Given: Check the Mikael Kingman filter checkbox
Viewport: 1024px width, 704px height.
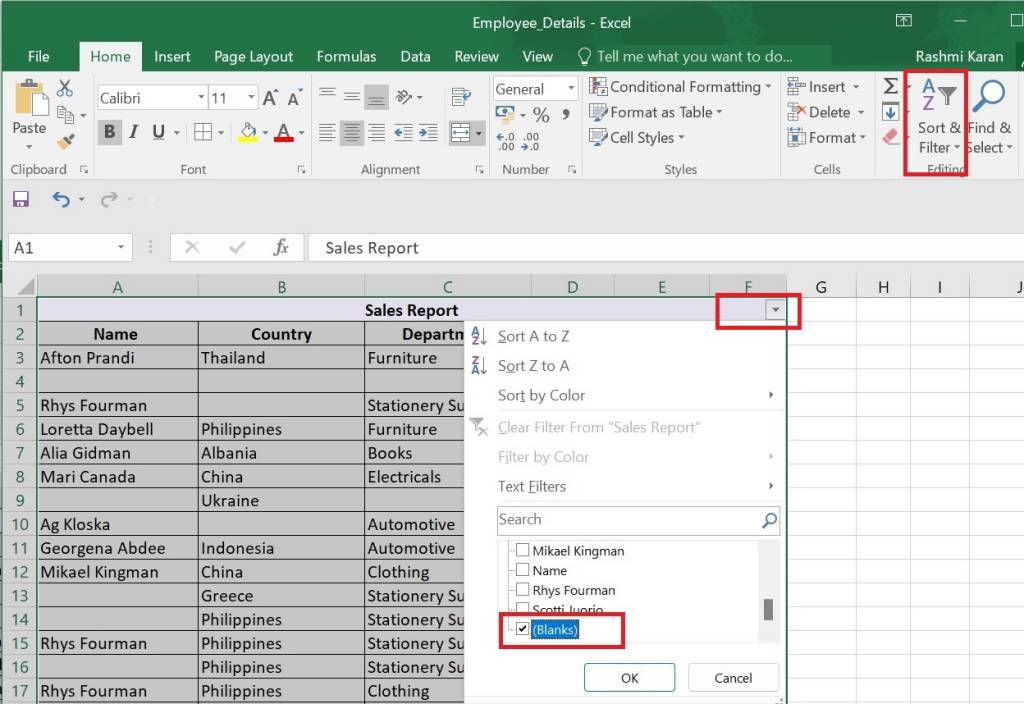Looking at the screenshot, I should 522,551.
